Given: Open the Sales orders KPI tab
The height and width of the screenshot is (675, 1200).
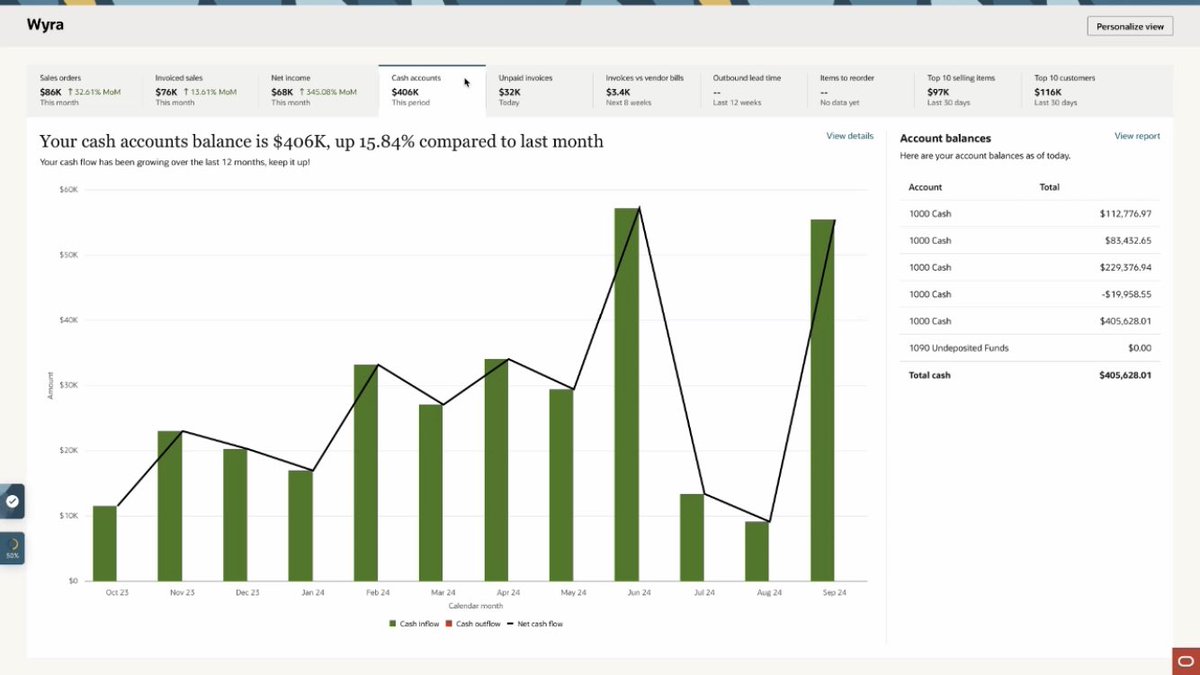Looking at the screenshot, I should tap(85, 90).
